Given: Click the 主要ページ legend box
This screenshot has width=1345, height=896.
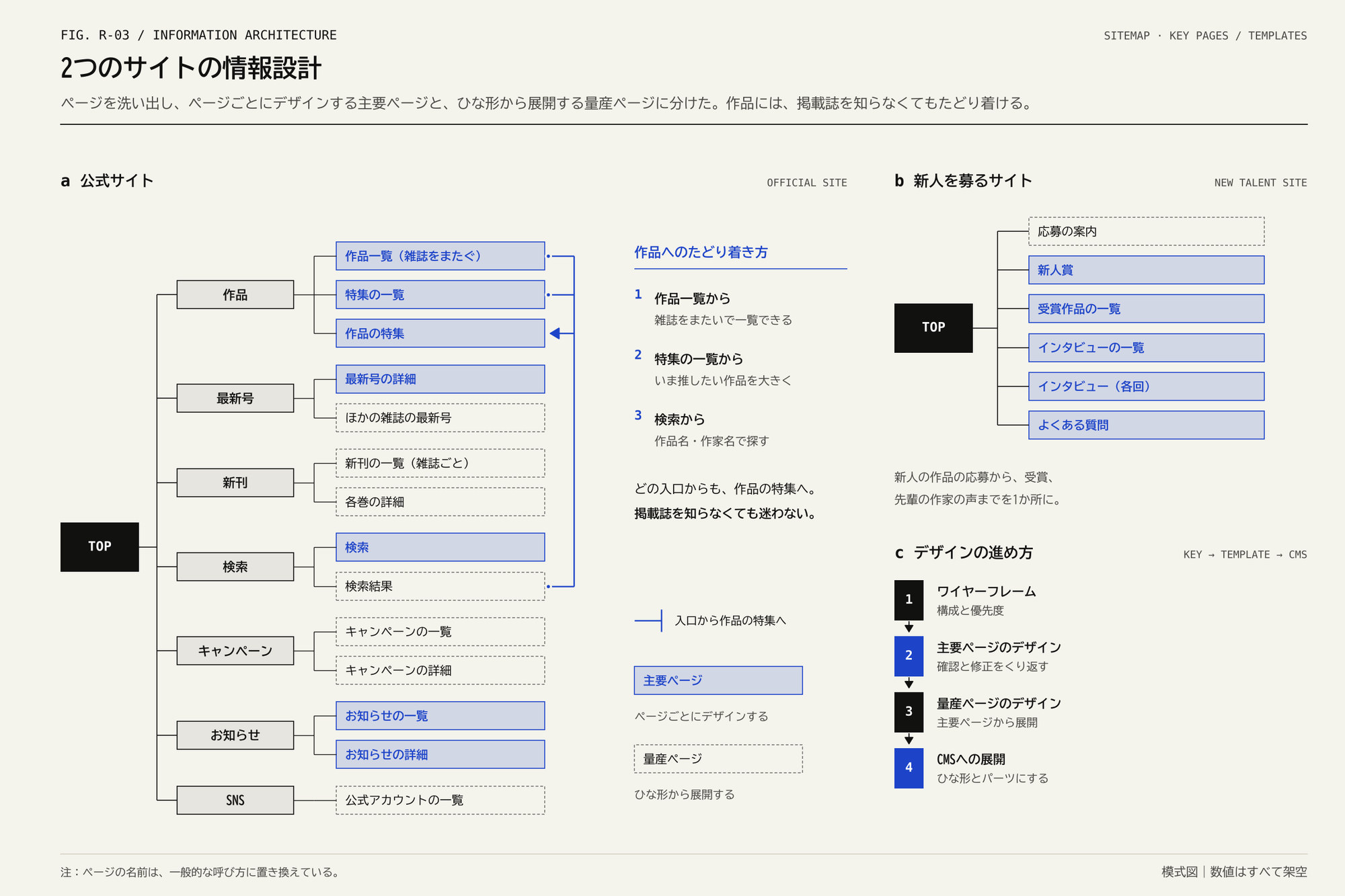Looking at the screenshot, I should pyautogui.click(x=718, y=680).
